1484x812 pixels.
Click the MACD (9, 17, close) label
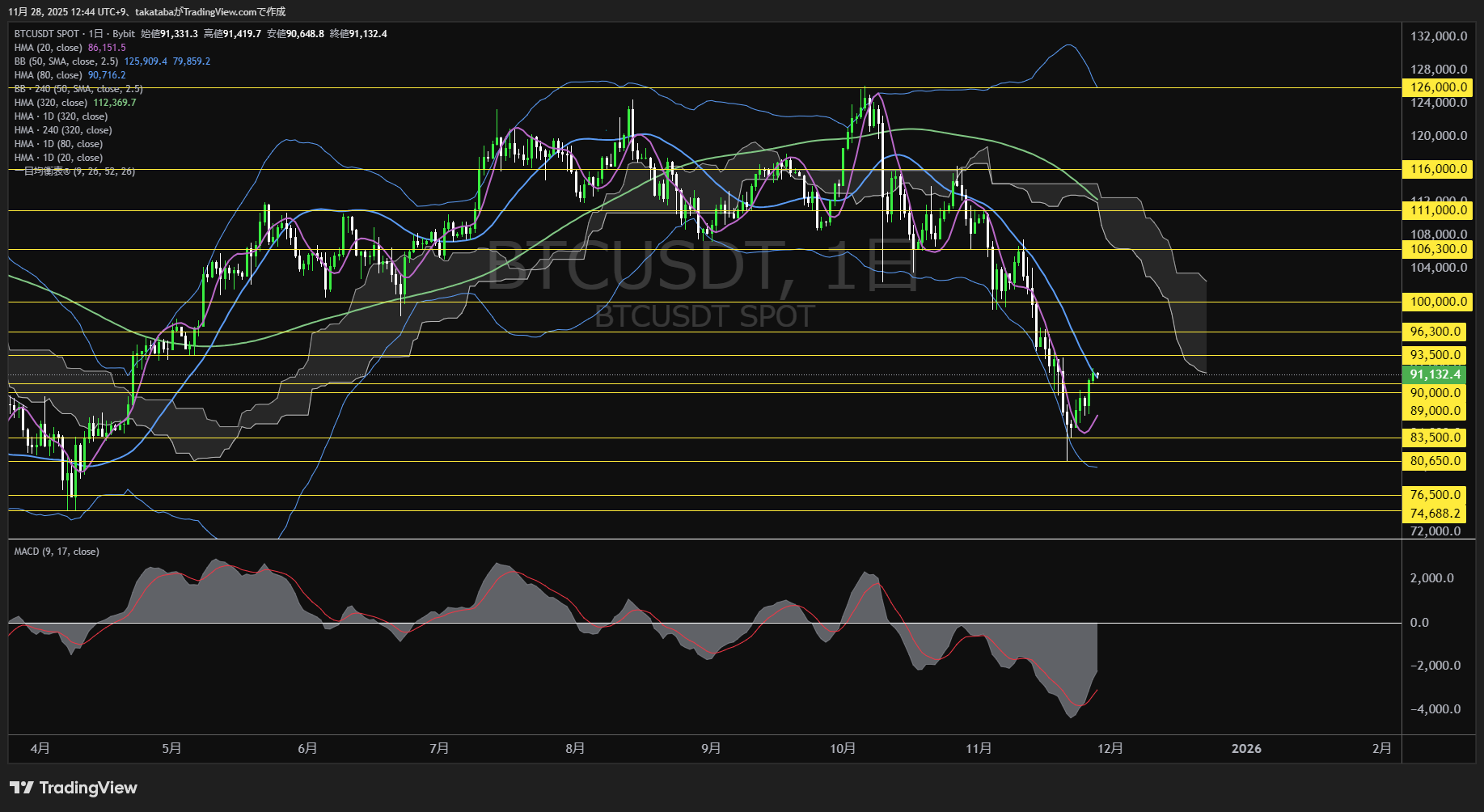click(x=57, y=552)
